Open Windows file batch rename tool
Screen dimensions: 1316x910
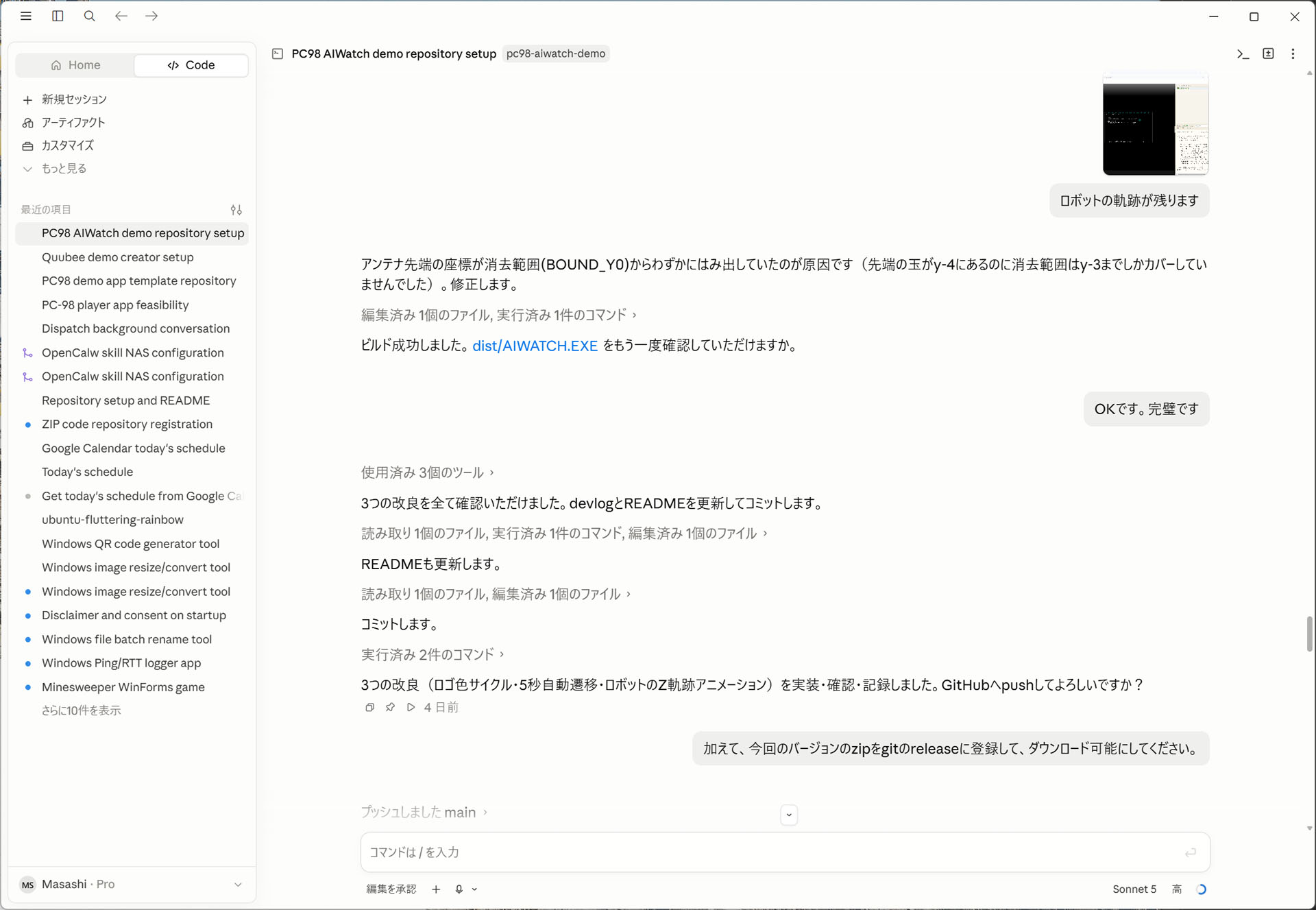127,639
